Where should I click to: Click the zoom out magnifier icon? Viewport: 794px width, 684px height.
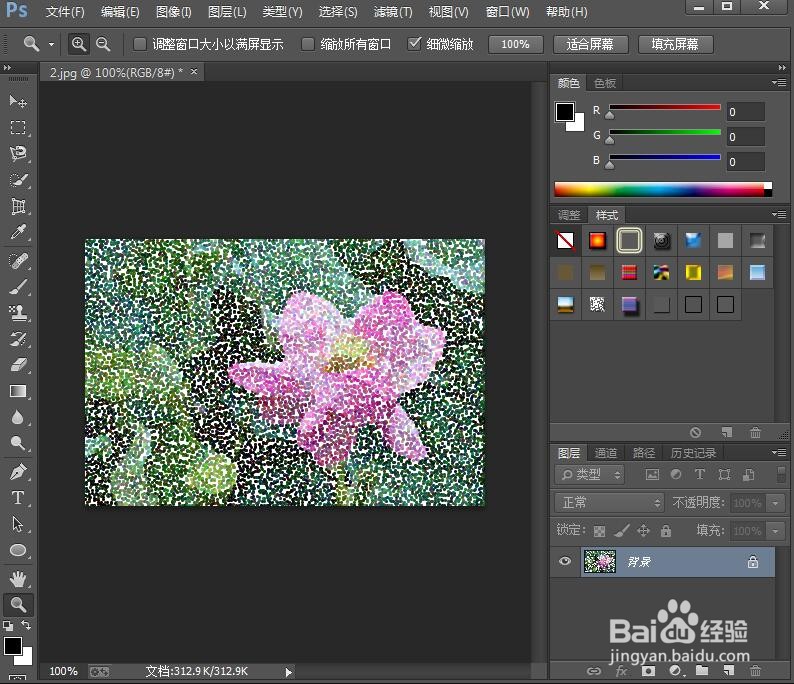[x=103, y=44]
